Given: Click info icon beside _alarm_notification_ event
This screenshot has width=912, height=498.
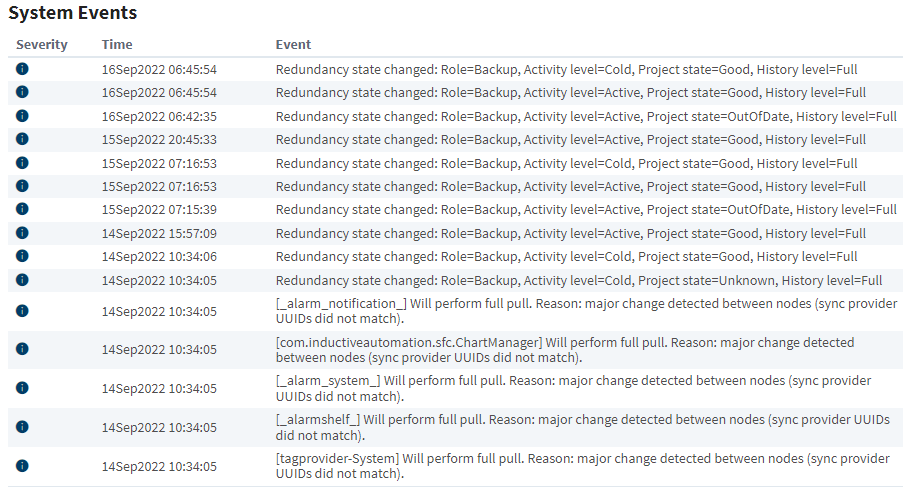Looking at the screenshot, I should click(22, 311).
